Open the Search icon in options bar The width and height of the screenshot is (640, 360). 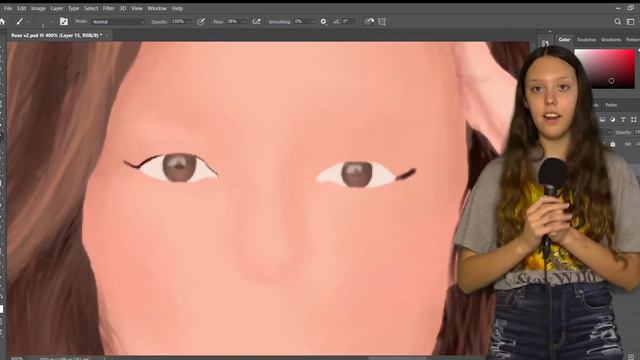pos(618,22)
